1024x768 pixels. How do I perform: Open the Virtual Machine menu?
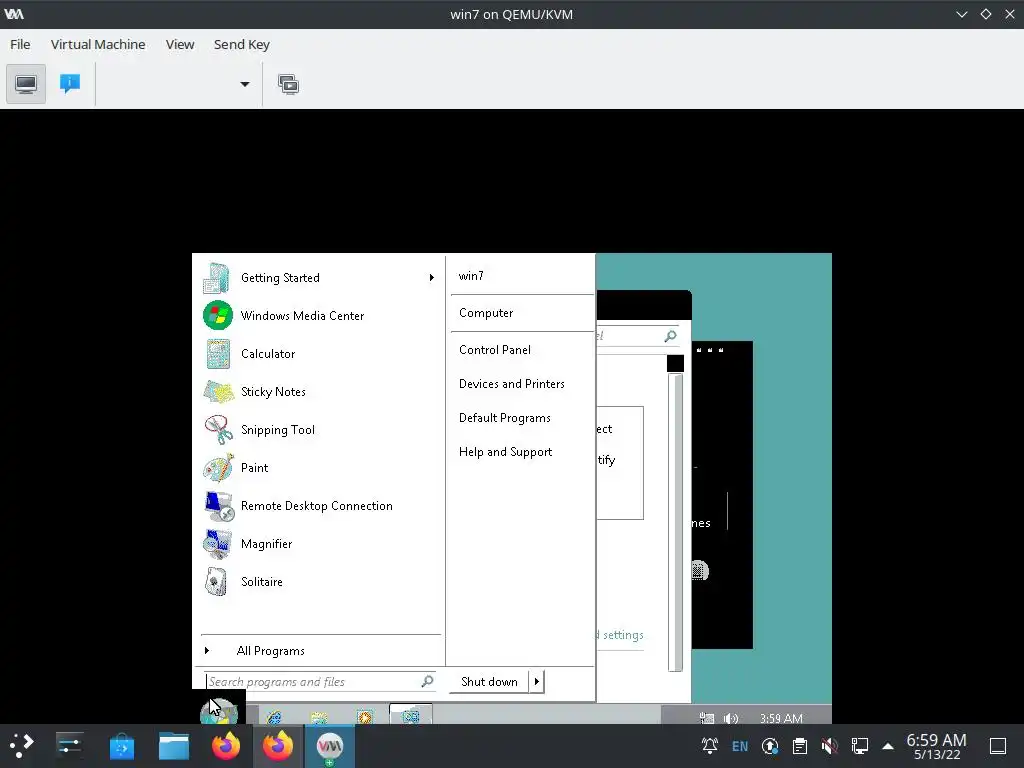pyautogui.click(x=98, y=44)
